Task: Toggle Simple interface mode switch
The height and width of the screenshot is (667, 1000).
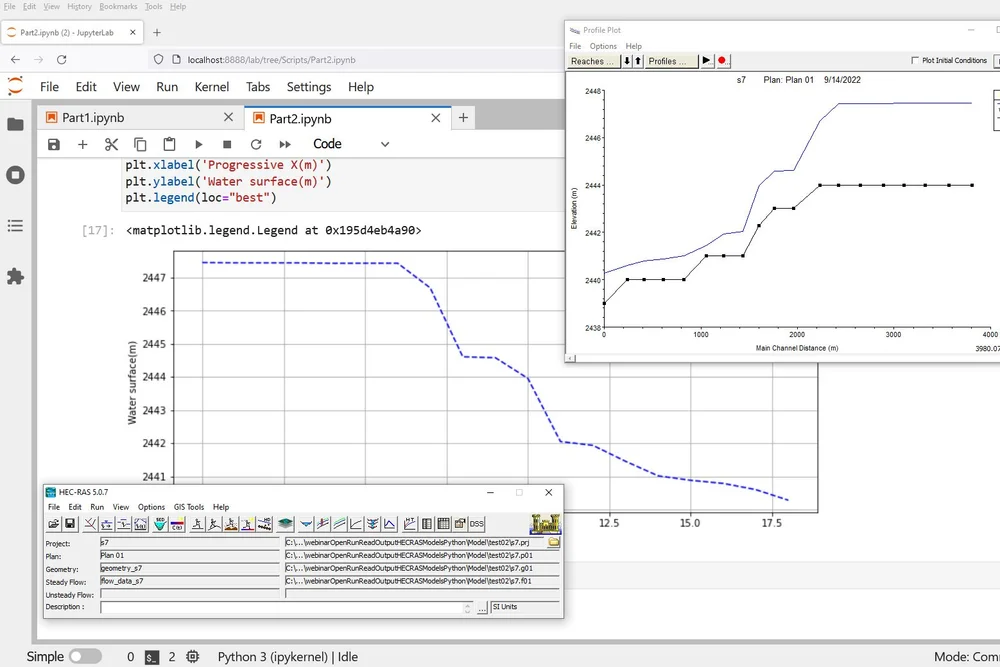Action: [x=85, y=656]
